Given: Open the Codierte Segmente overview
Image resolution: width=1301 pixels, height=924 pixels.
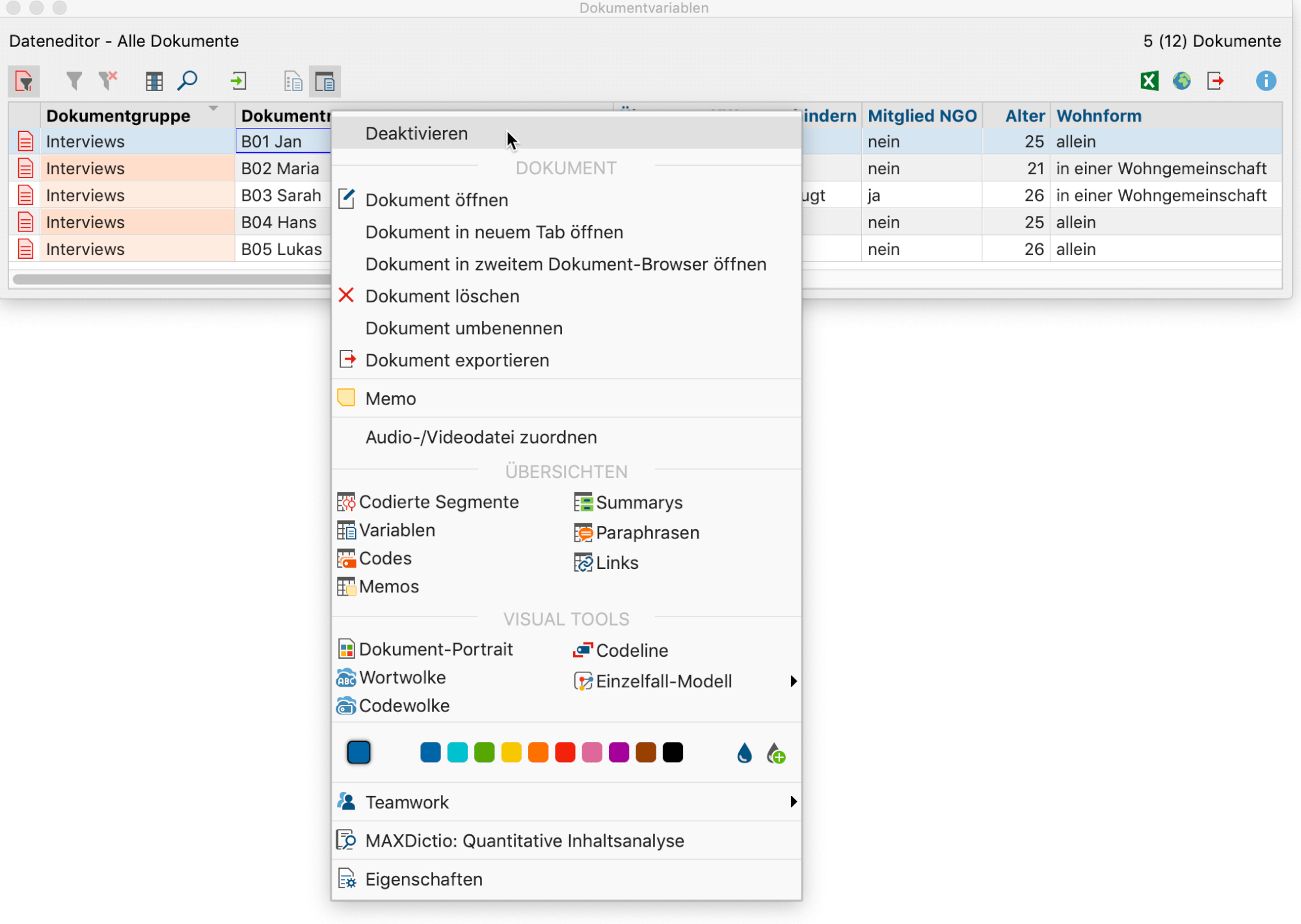Looking at the screenshot, I should point(428,502).
